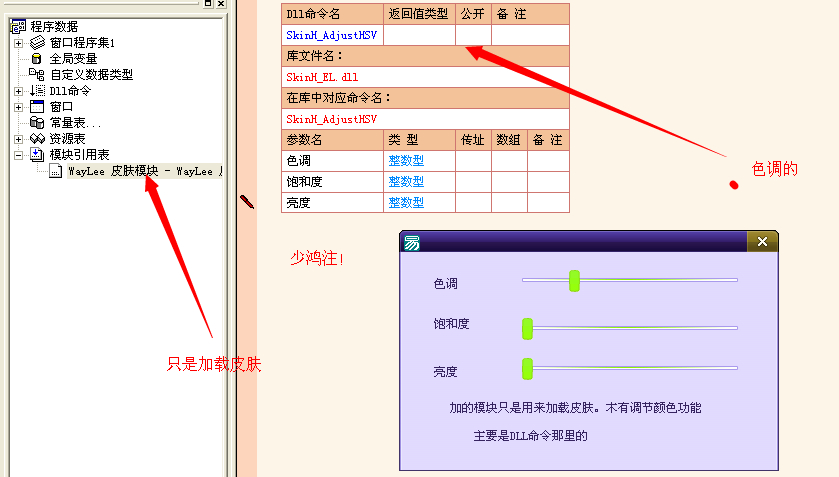Select Dll命令 tree item
This screenshot has width=839, height=477.
[70, 90]
